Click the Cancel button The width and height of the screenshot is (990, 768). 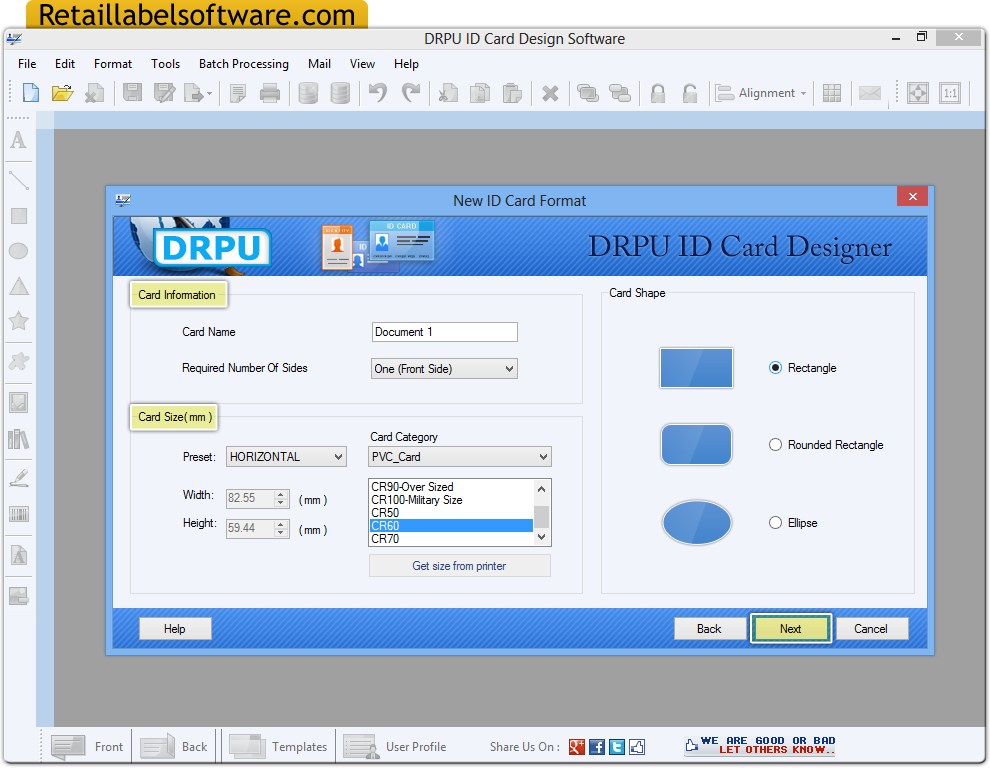click(871, 628)
